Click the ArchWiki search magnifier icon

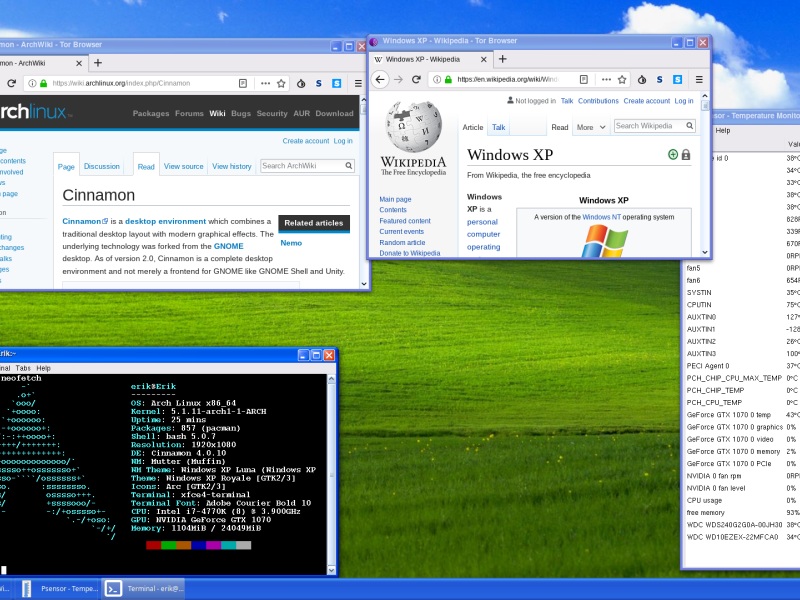[348, 165]
